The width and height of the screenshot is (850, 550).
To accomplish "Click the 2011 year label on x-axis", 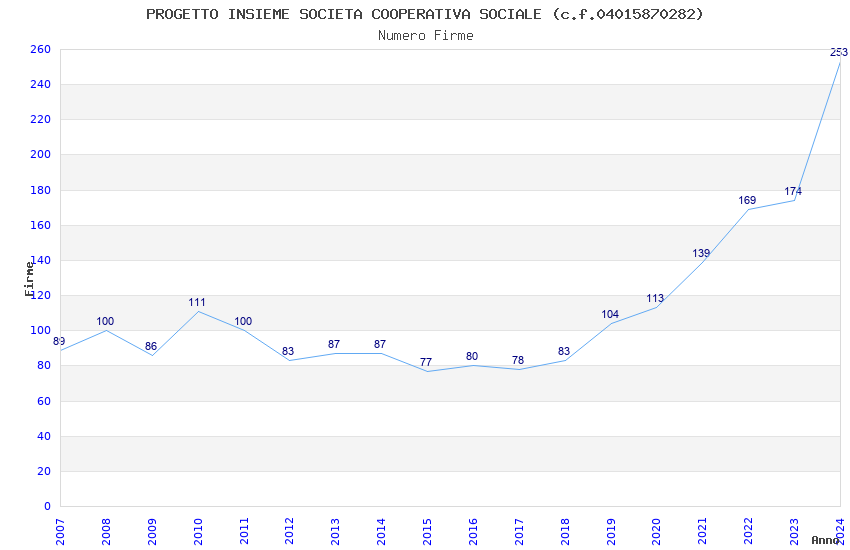I will tap(243, 532).
